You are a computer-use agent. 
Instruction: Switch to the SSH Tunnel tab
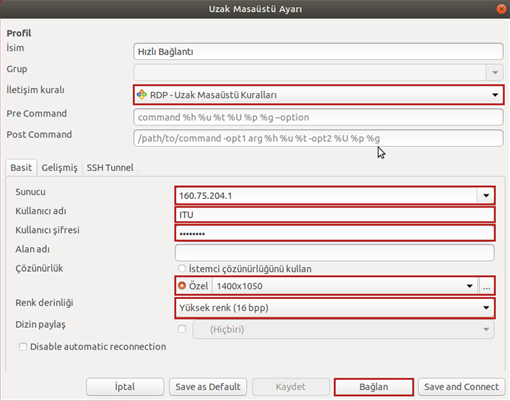[x=110, y=168]
